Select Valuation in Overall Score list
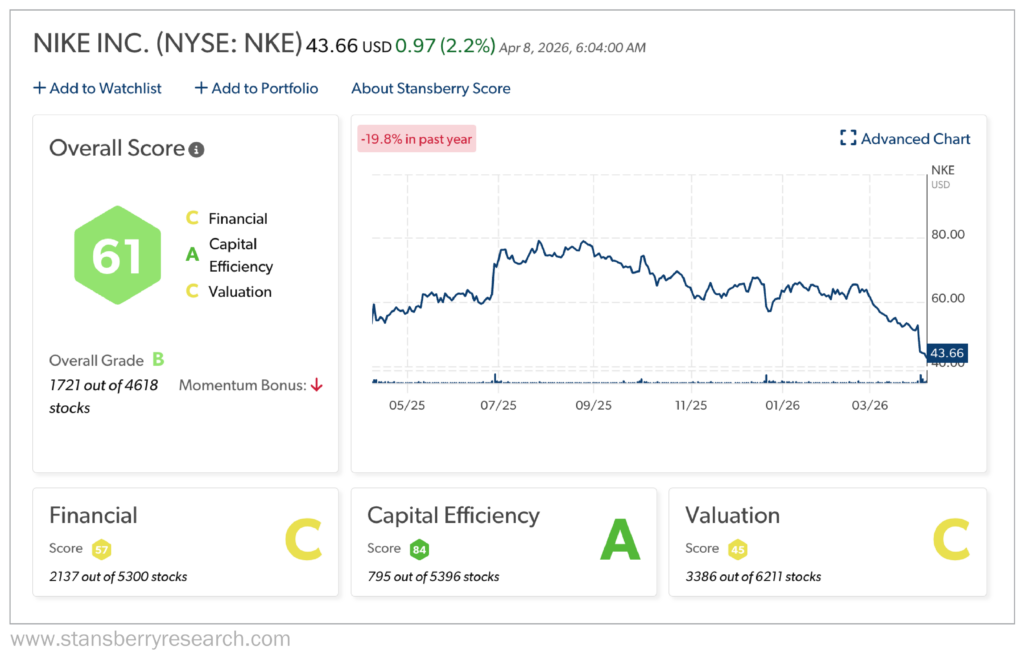 (239, 292)
